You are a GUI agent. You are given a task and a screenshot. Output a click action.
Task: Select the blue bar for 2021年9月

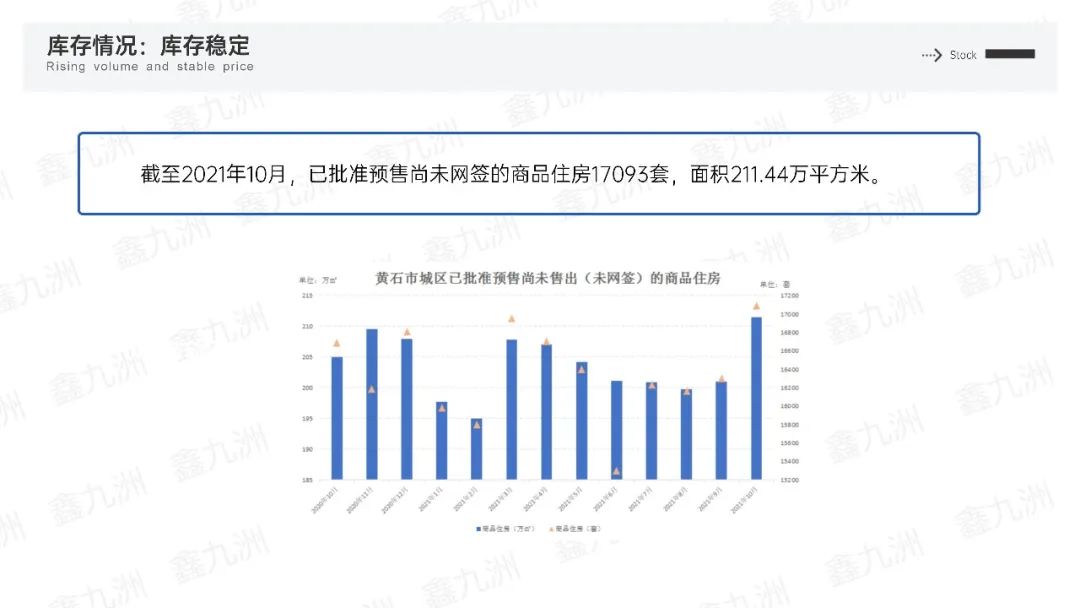(721, 430)
